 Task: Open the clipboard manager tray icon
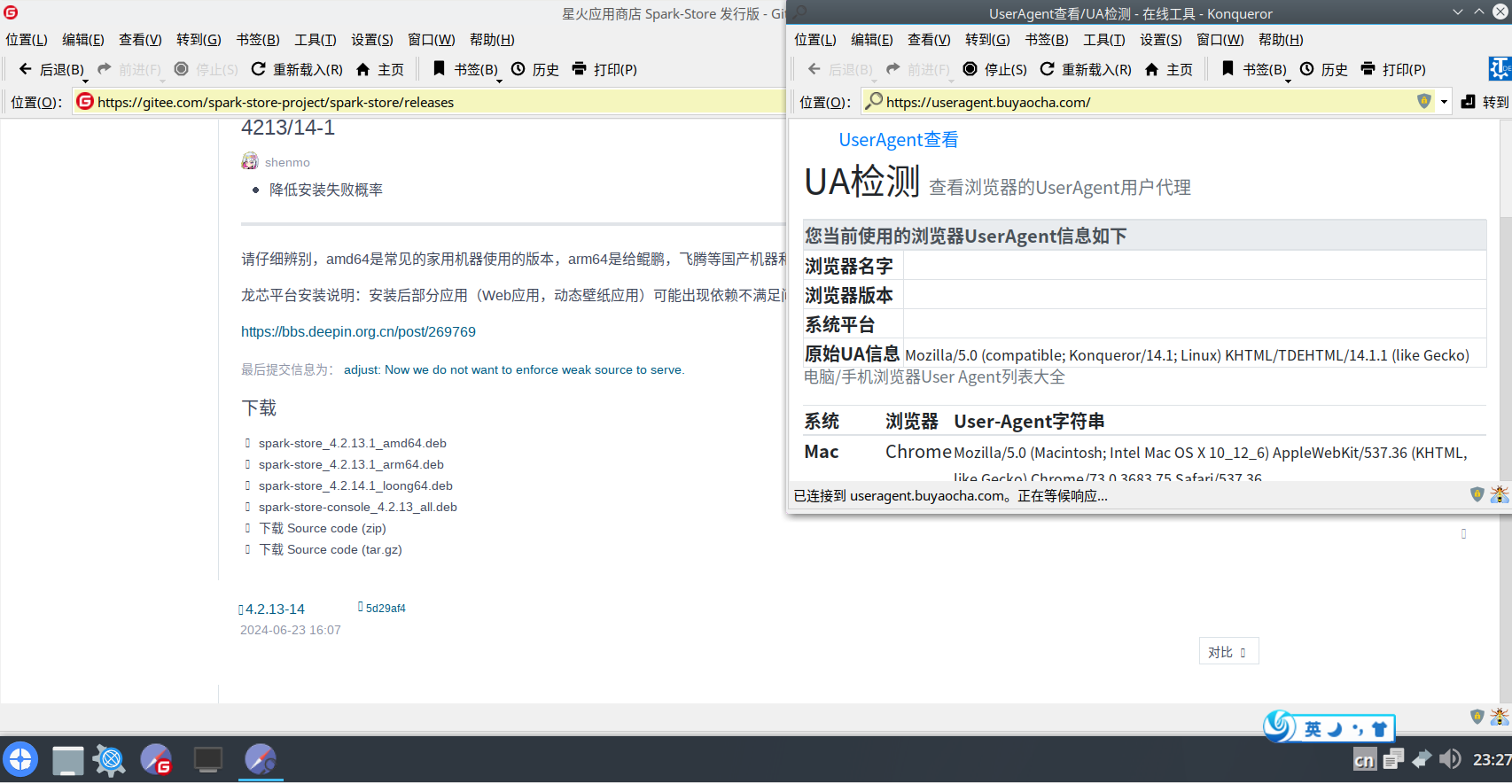point(1393,759)
